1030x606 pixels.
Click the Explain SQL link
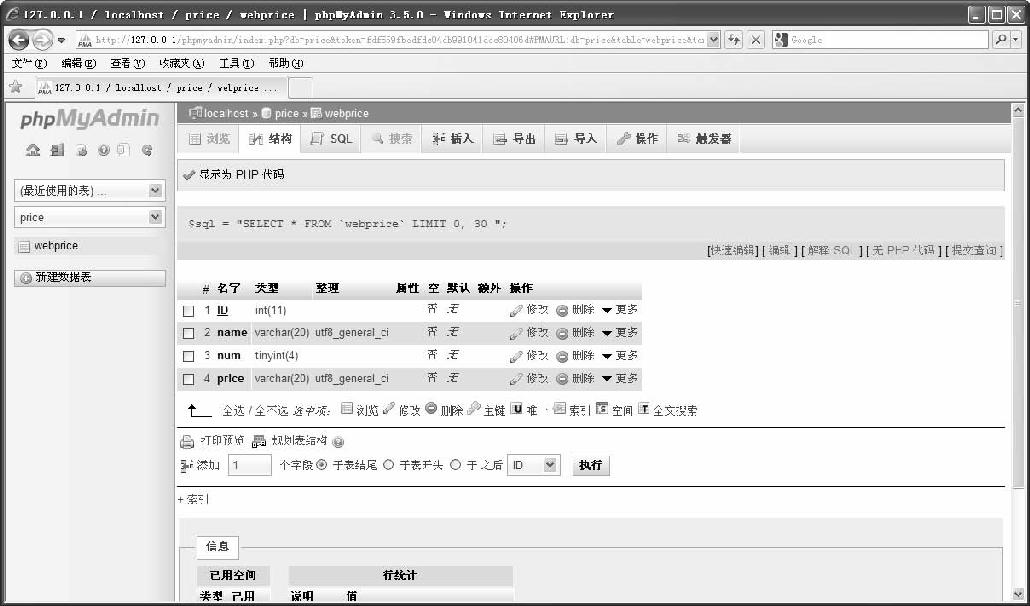pyautogui.click(x=831, y=250)
